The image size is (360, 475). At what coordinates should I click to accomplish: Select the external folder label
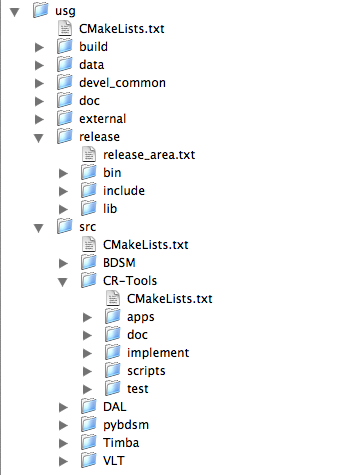coord(103,119)
